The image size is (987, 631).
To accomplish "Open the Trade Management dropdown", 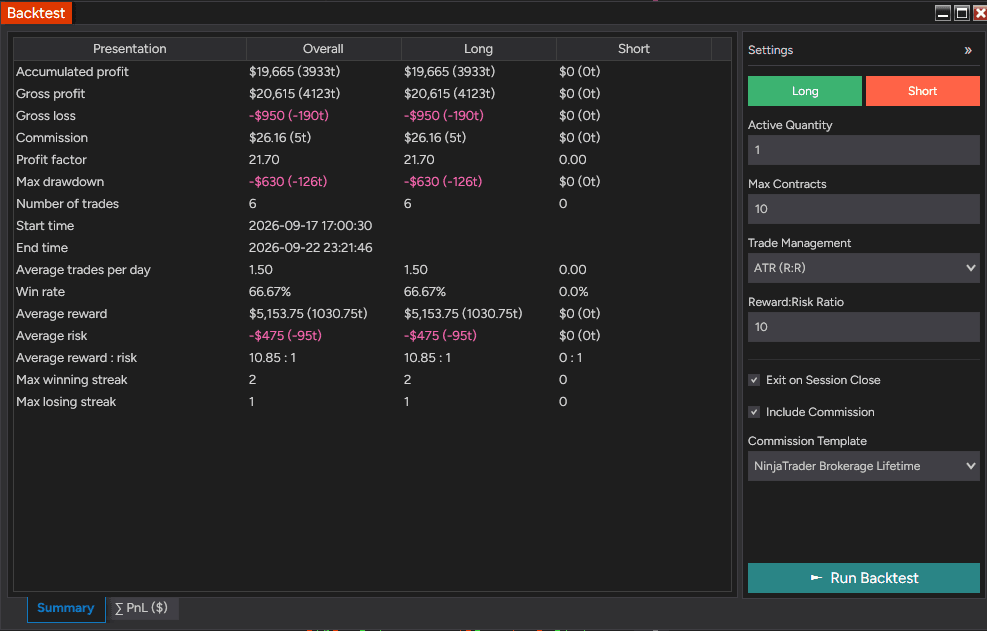I will [x=863, y=268].
